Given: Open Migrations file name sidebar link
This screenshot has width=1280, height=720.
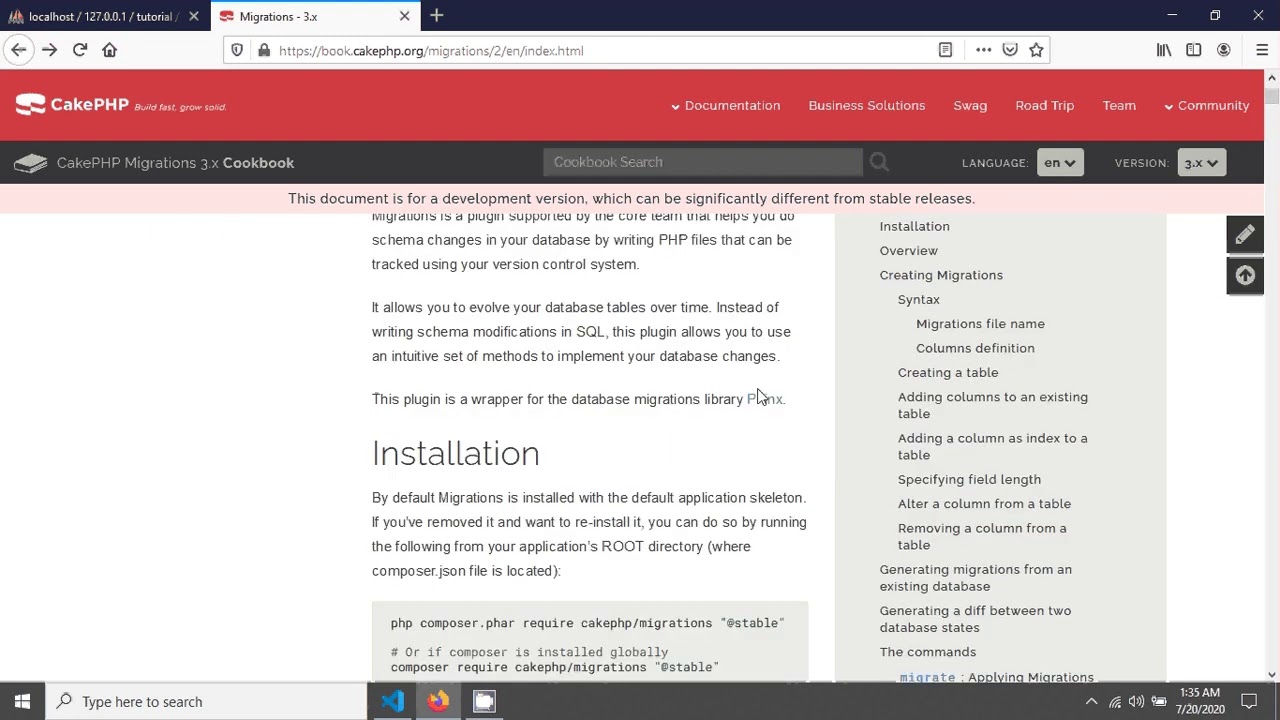Looking at the screenshot, I should point(980,324).
